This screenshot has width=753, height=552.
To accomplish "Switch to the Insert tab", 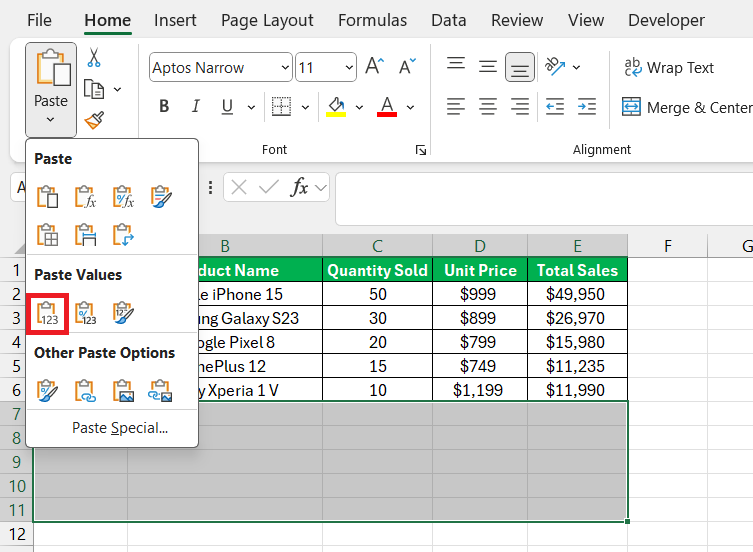I will click(x=175, y=20).
